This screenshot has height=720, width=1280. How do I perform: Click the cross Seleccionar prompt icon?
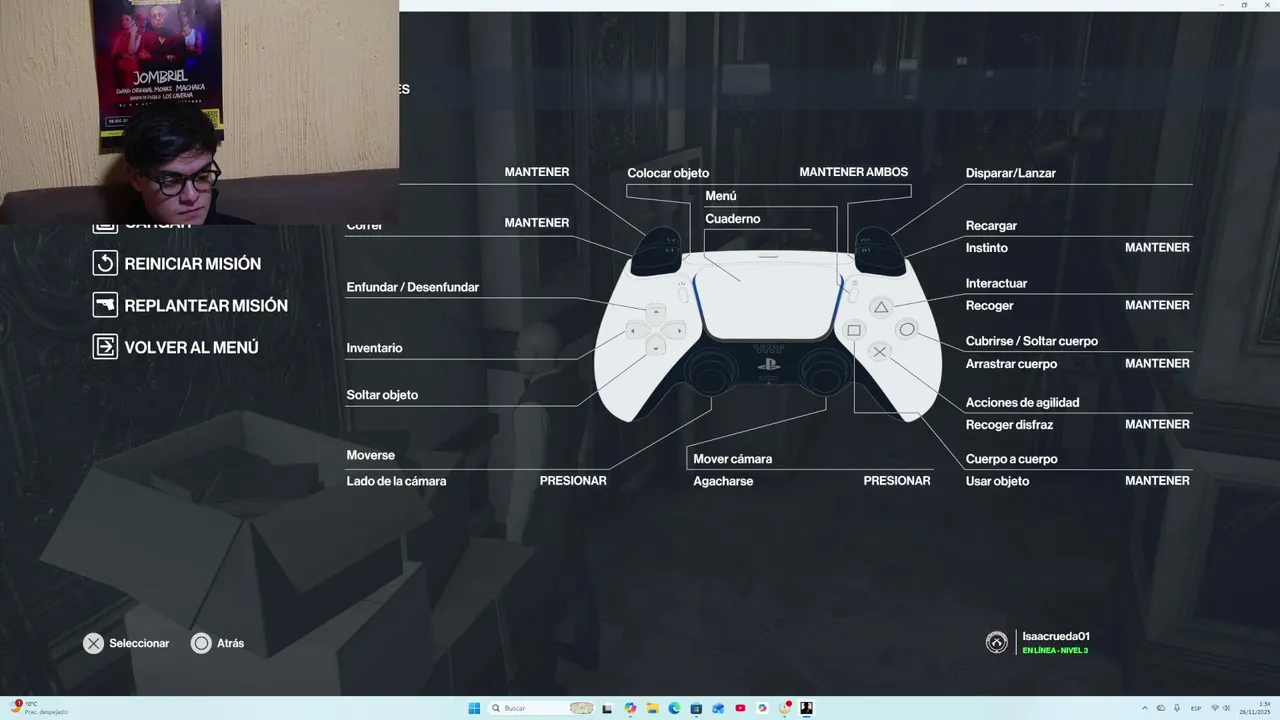click(x=93, y=644)
